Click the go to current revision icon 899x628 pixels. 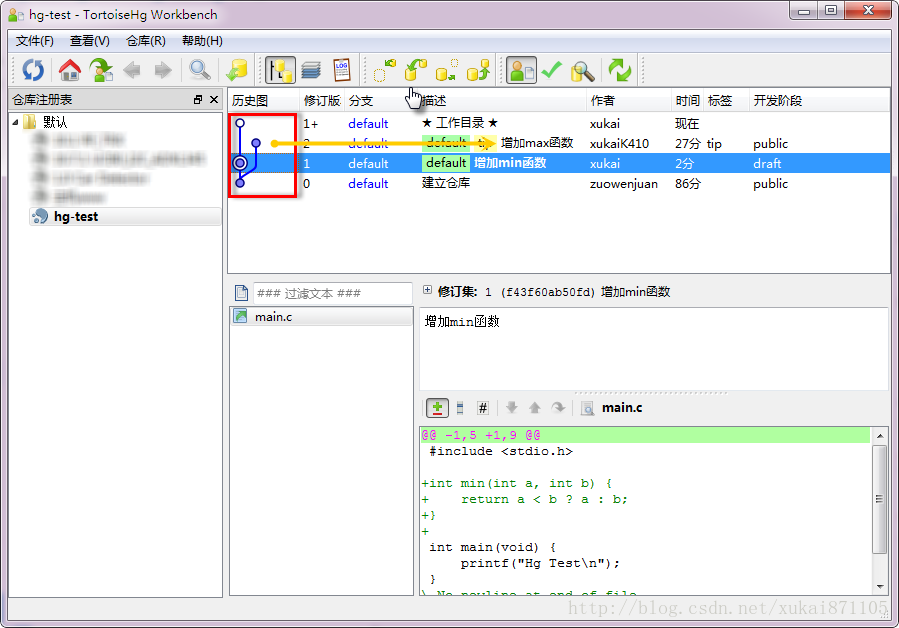[101, 70]
